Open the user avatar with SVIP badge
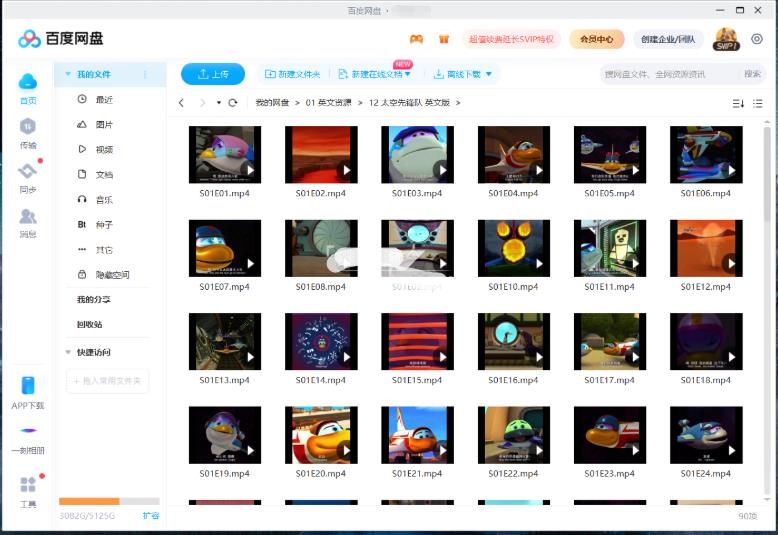Viewport: 778px width, 535px height. pyautogui.click(x=726, y=39)
